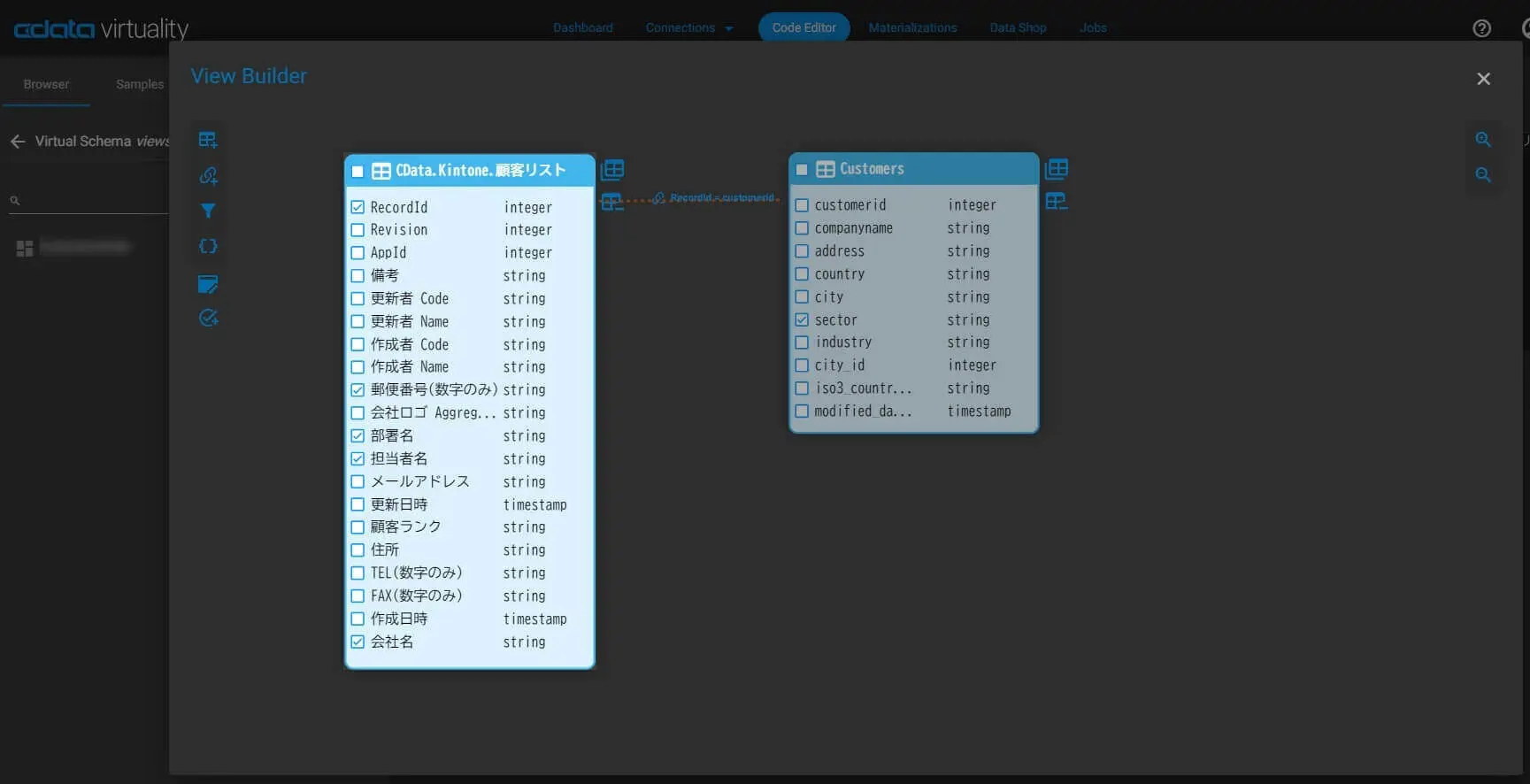Check the industry column checkbox
The height and width of the screenshot is (784, 1530).
pos(802,342)
